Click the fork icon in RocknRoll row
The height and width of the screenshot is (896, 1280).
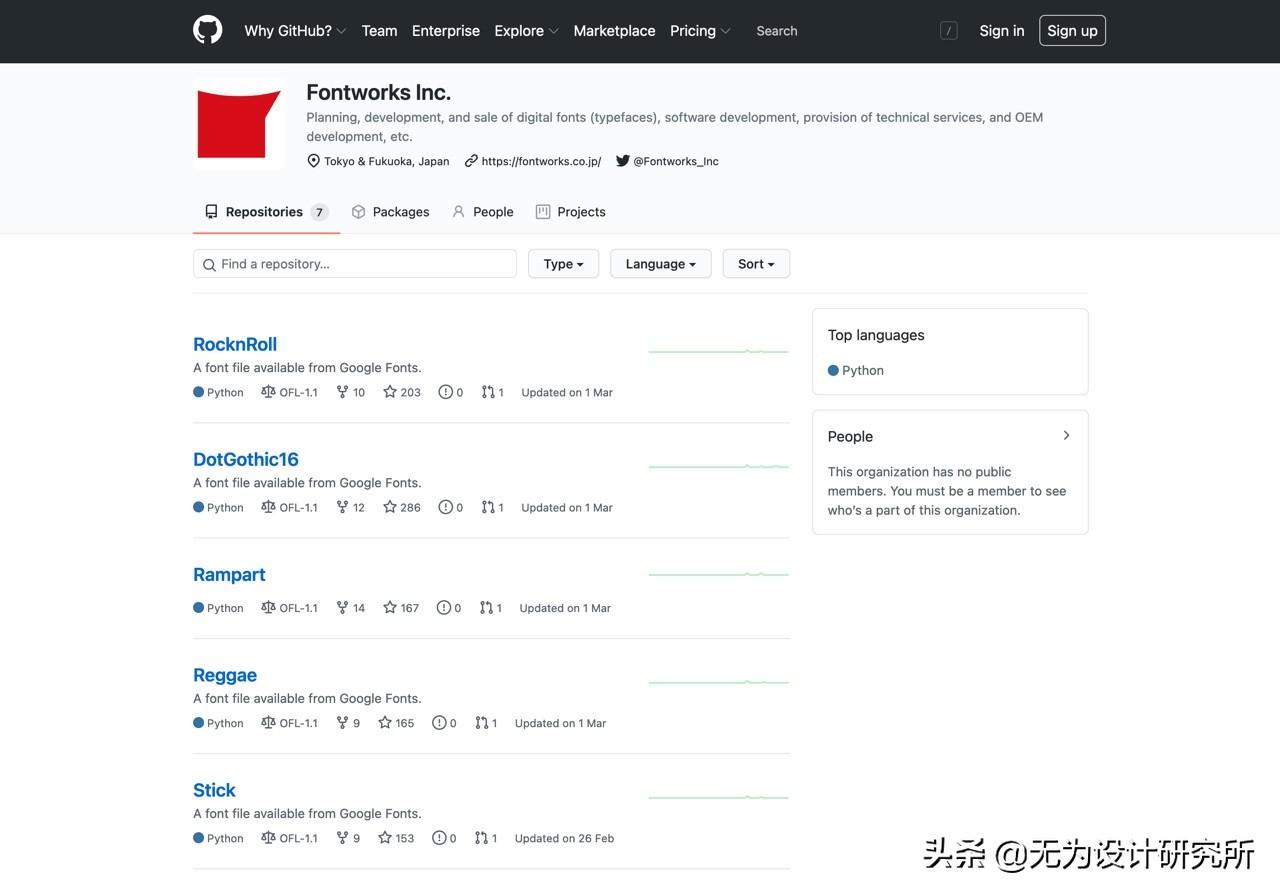[x=342, y=392]
